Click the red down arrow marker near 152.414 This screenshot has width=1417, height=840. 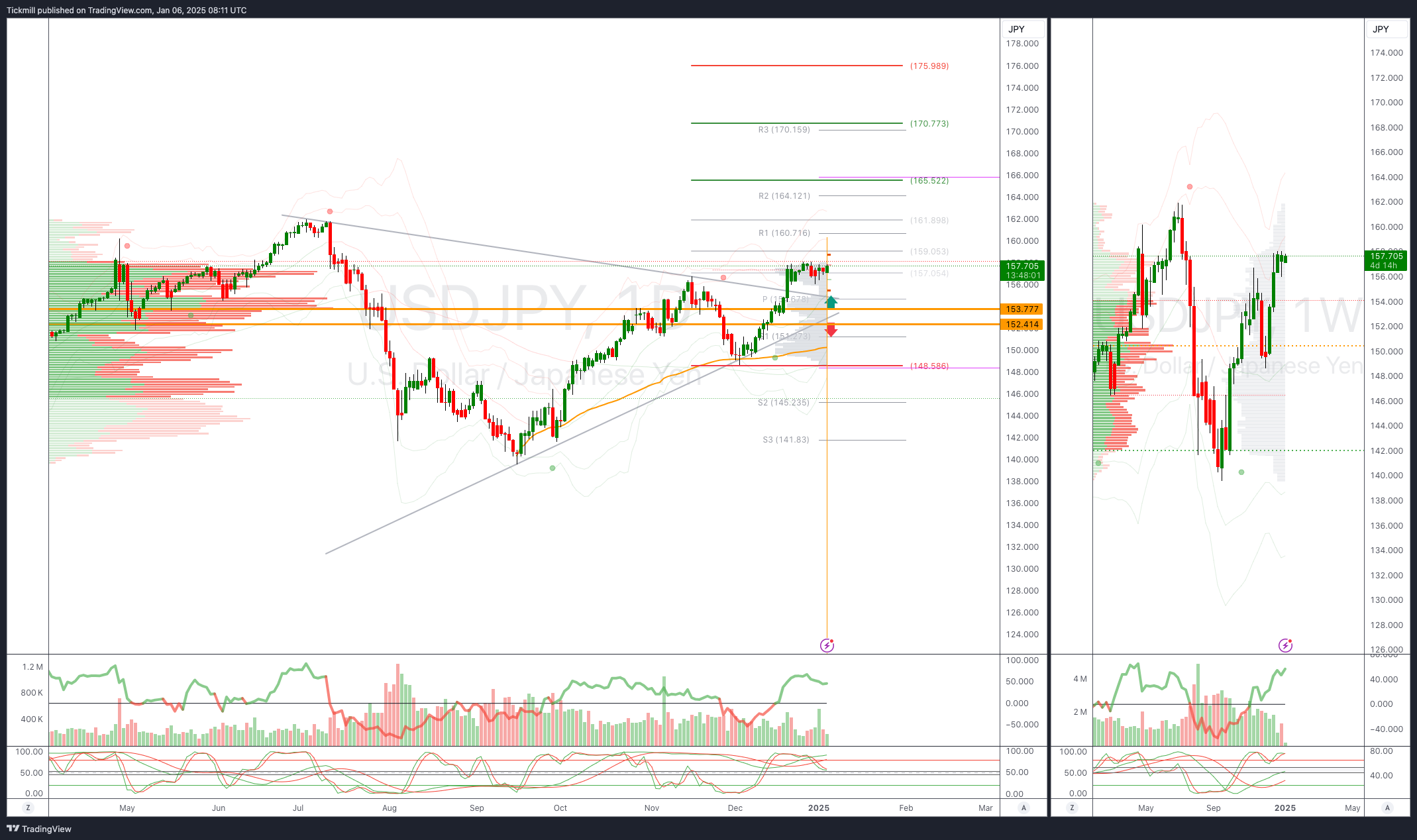831,330
